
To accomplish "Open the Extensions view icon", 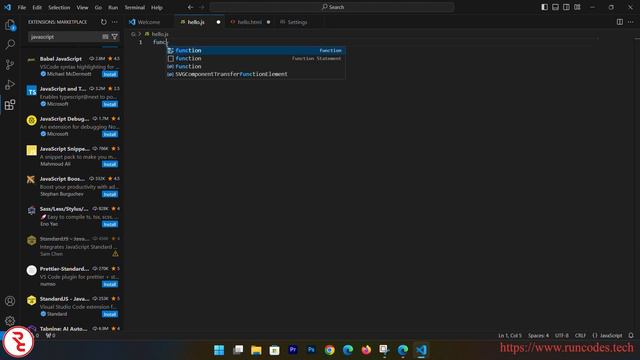I will 10,105.
